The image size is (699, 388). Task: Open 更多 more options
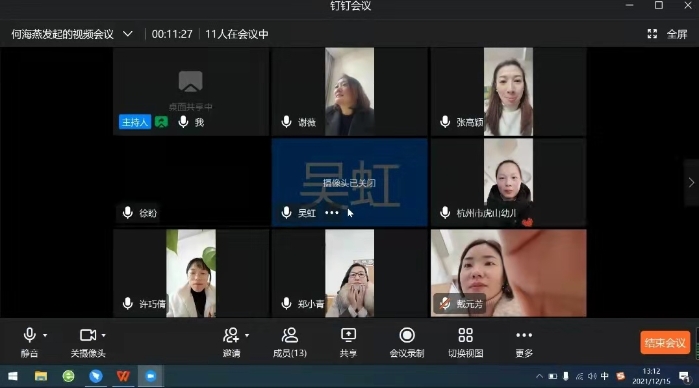pos(524,342)
